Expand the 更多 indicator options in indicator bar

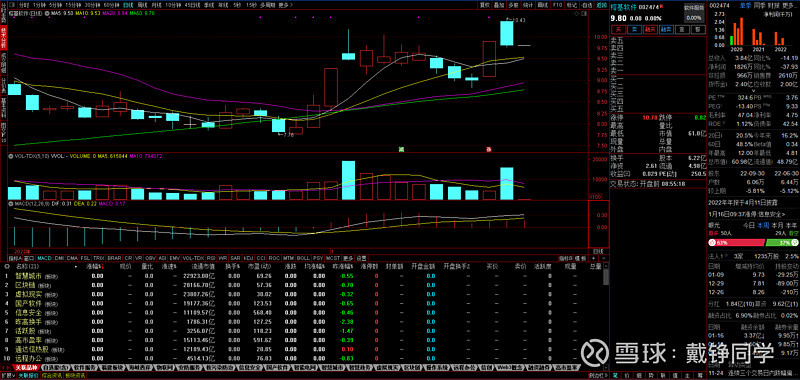[348, 258]
